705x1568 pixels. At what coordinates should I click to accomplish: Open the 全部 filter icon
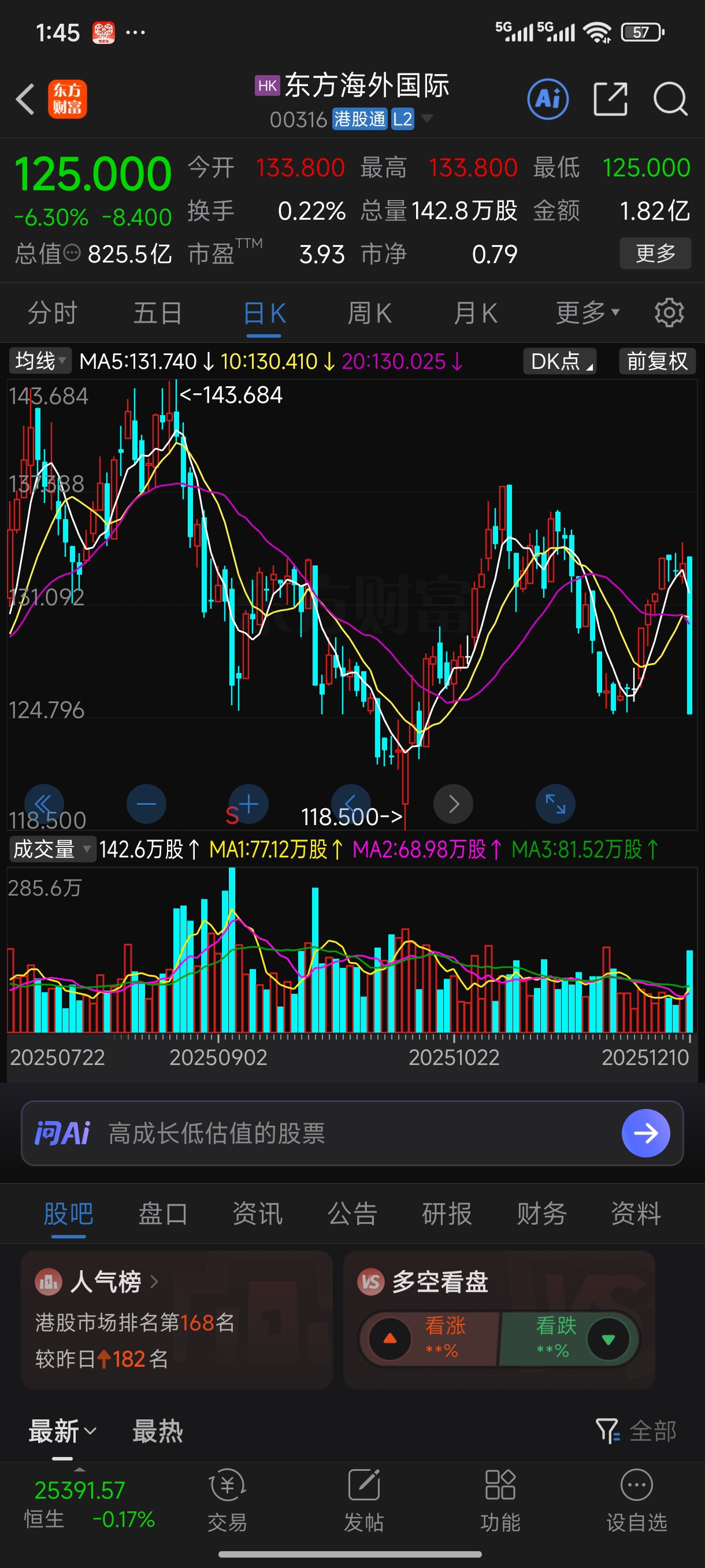[x=608, y=1431]
